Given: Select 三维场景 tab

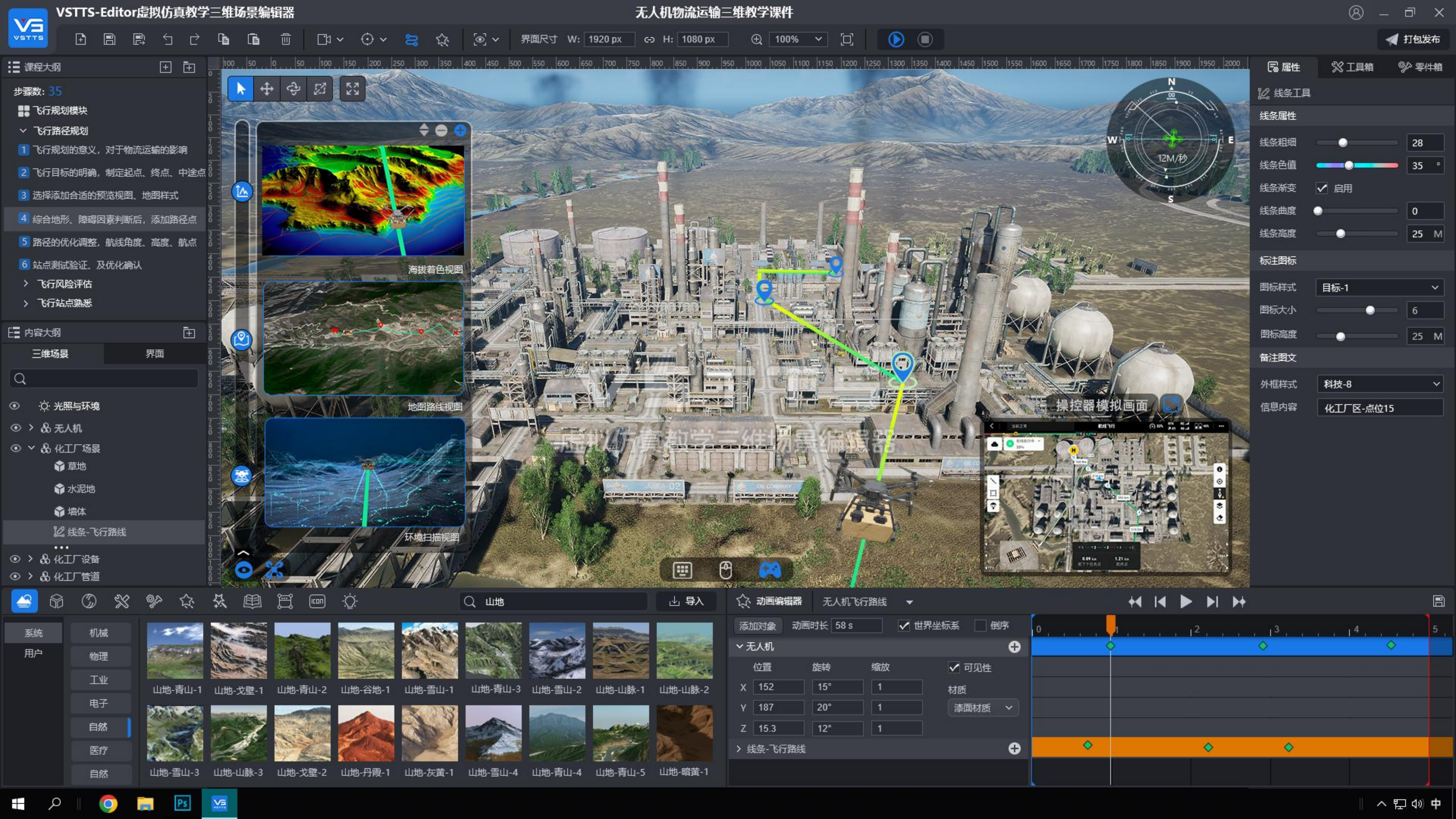Looking at the screenshot, I should [50, 353].
